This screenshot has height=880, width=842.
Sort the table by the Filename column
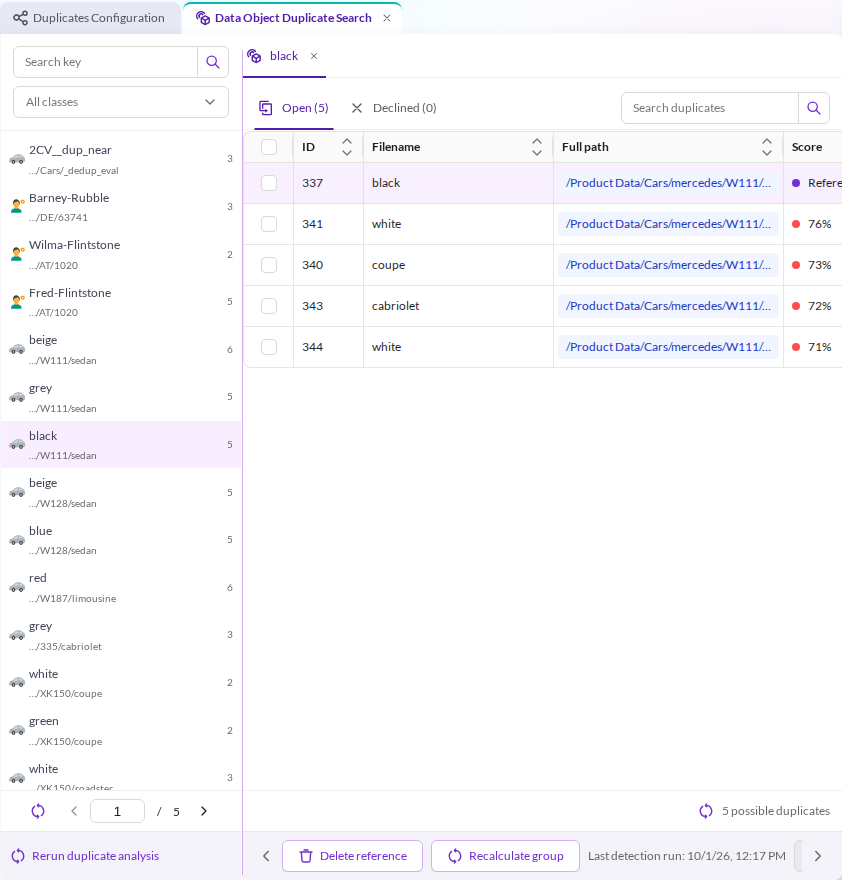coord(537,147)
